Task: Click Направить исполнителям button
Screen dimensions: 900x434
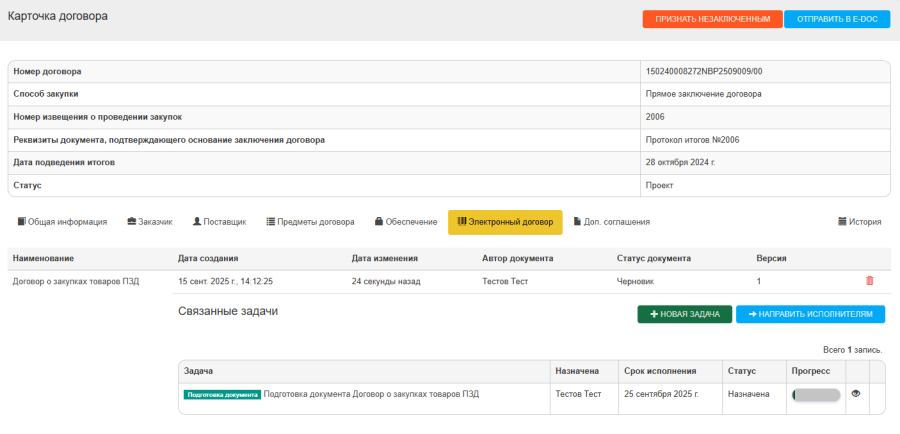Action: (x=810, y=314)
